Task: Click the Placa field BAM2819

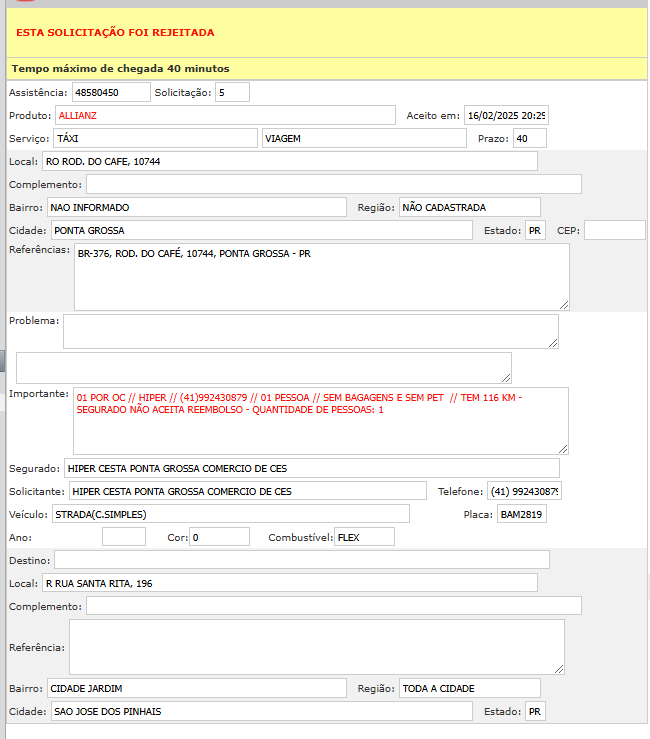Action: click(x=521, y=514)
